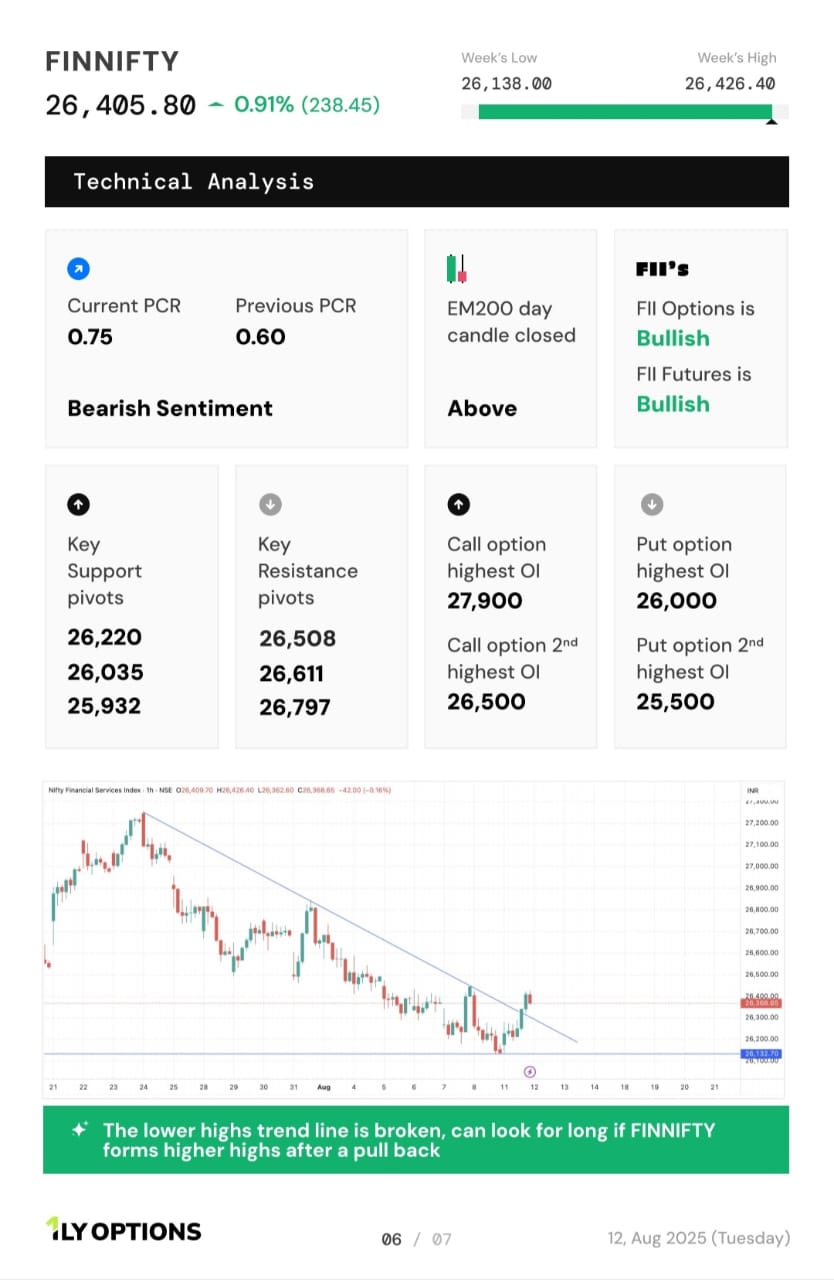Image resolution: width=834 pixels, height=1280 pixels.
Task: Click the green up-triangle next to 0.91%
Action: click(x=216, y=105)
